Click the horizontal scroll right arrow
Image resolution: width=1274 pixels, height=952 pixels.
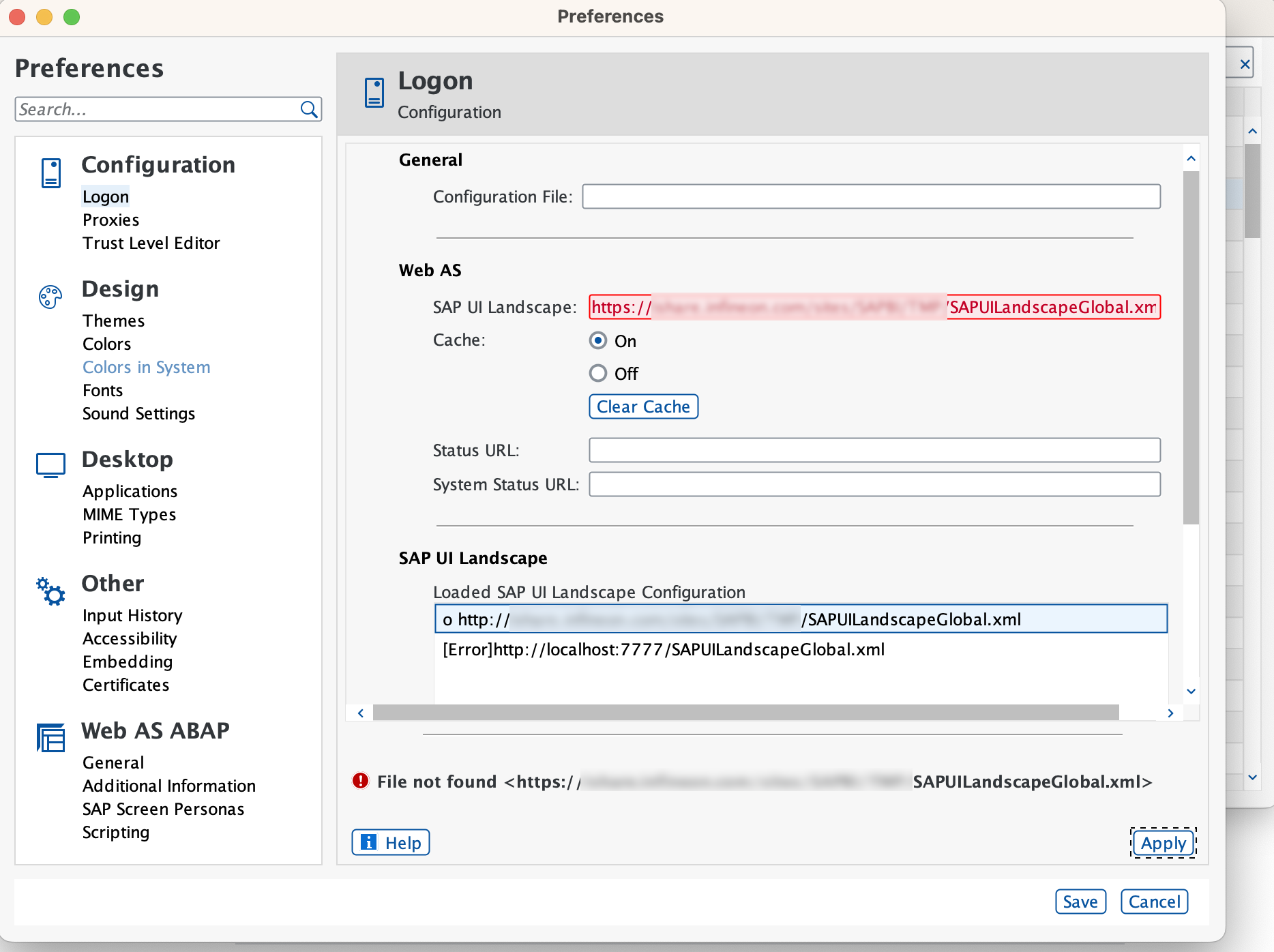[1170, 713]
